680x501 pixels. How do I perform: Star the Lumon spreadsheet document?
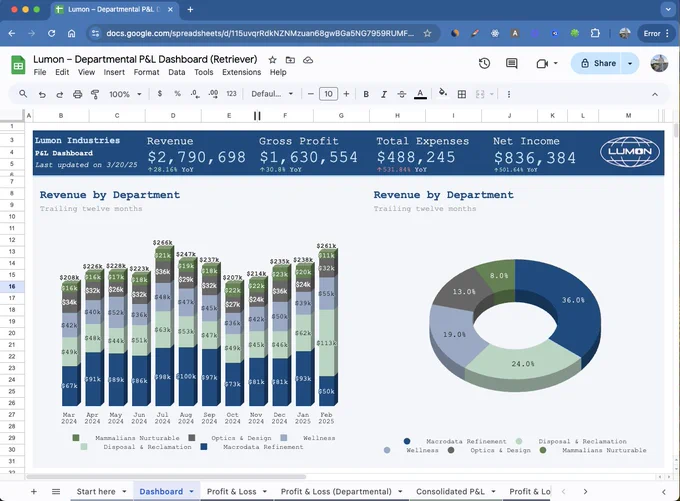[x=272, y=60]
